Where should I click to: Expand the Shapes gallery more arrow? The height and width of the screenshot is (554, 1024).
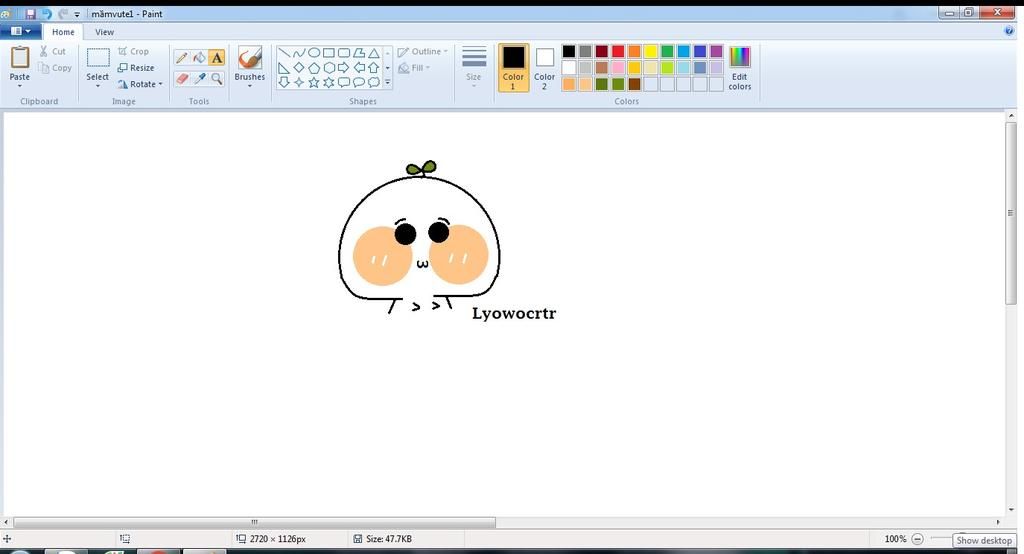tap(388, 83)
